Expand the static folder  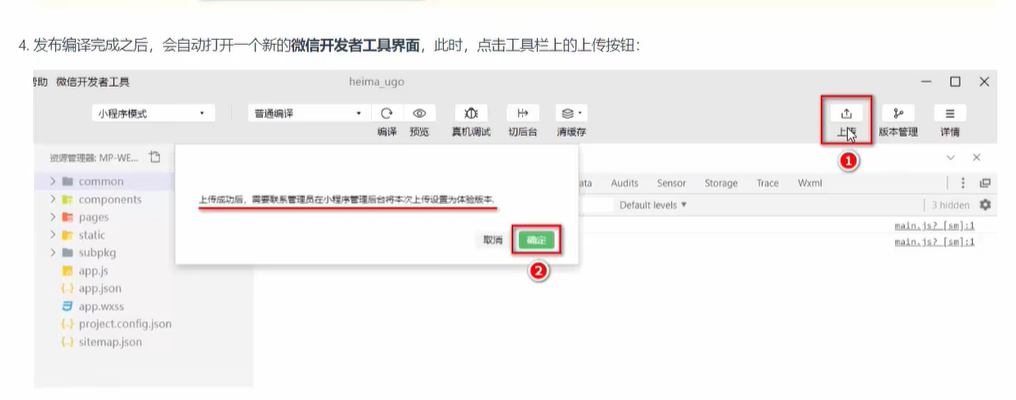pyautogui.click(x=52, y=235)
